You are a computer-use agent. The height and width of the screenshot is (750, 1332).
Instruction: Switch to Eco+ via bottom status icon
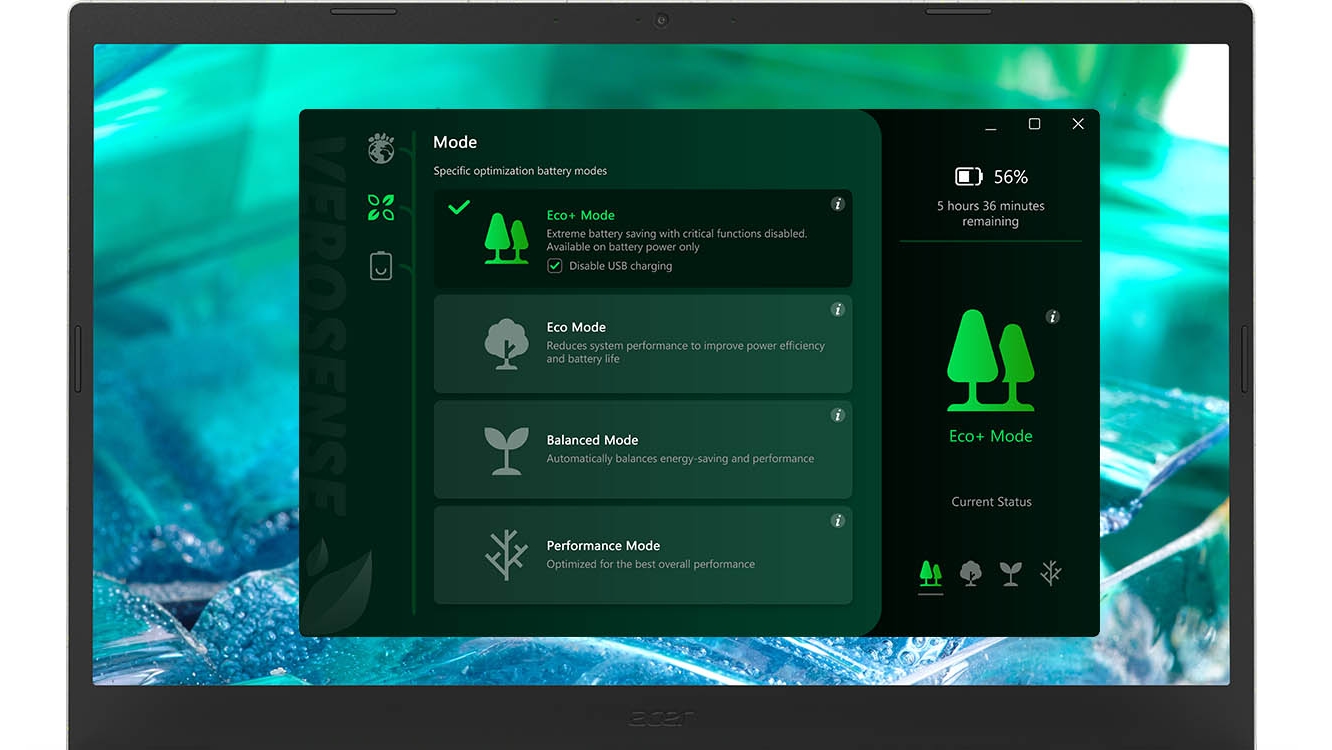pos(931,573)
